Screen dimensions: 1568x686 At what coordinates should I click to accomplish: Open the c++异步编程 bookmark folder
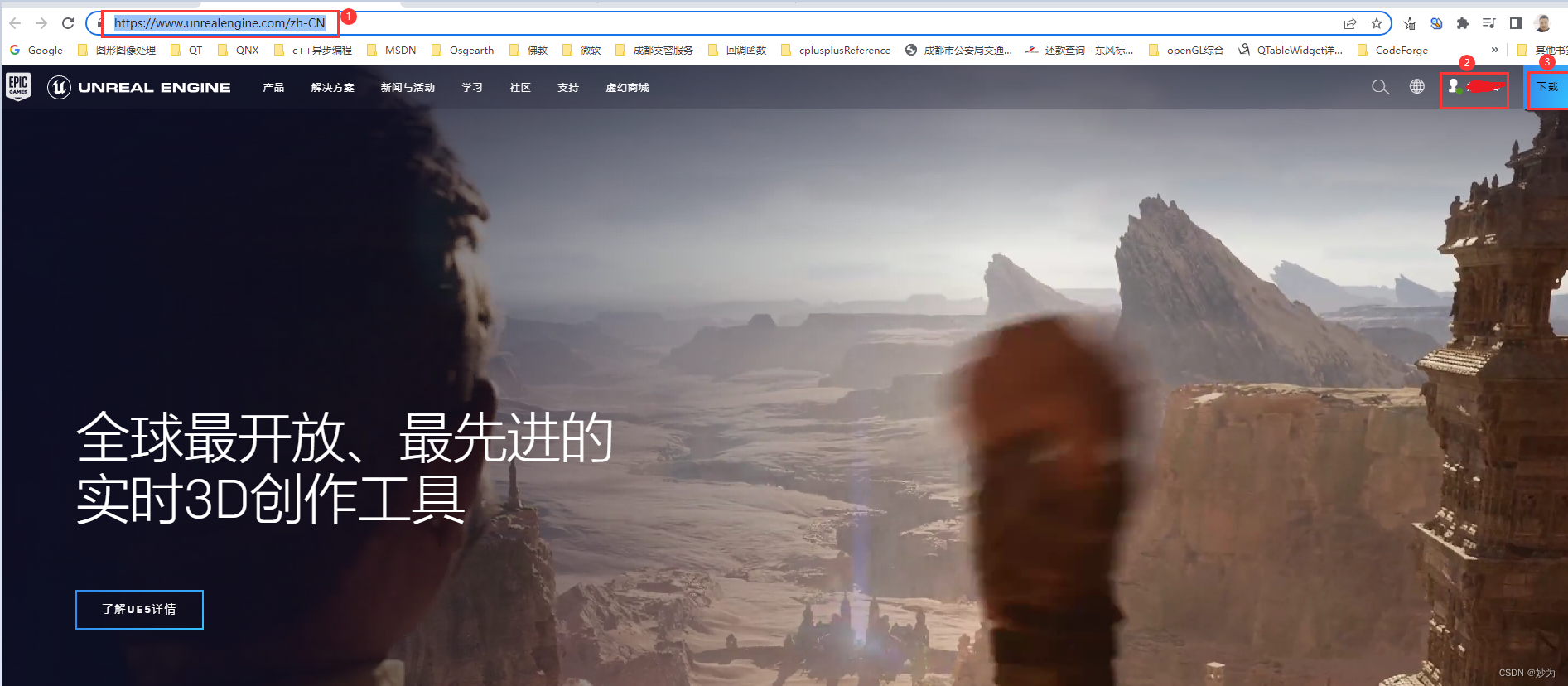pyautogui.click(x=313, y=50)
